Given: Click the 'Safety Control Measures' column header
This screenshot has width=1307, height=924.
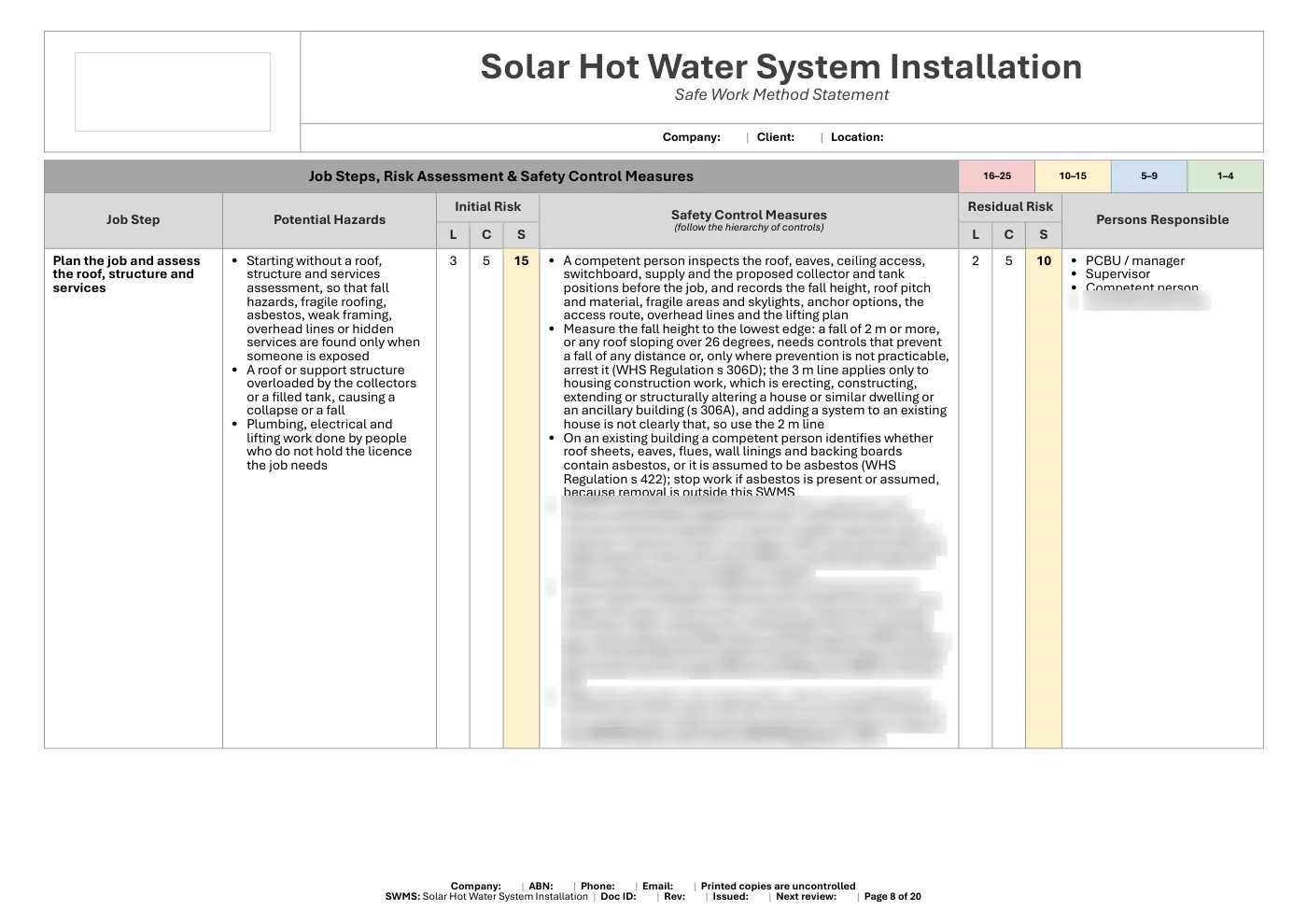Looking at the screenshot, I should pos(749,220).
